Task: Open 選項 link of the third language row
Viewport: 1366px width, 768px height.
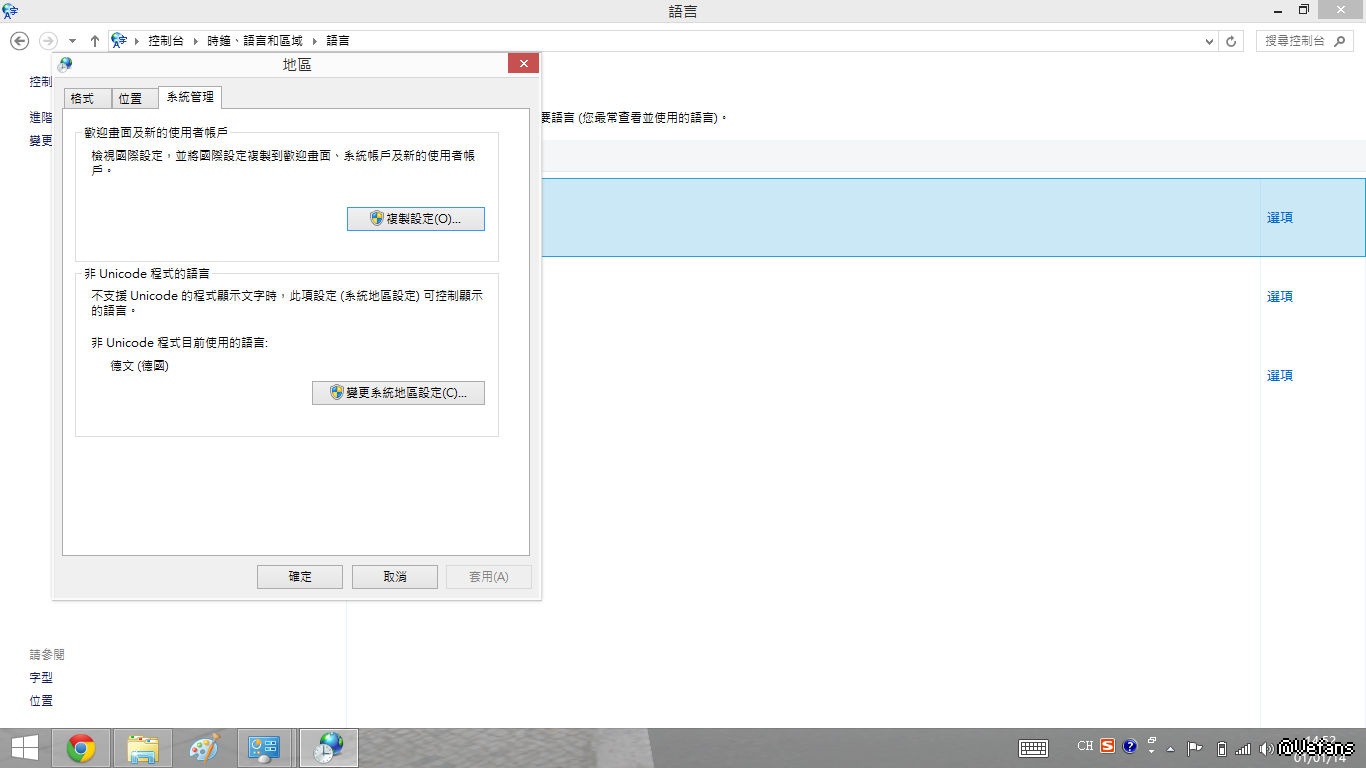Action: 1280,376
